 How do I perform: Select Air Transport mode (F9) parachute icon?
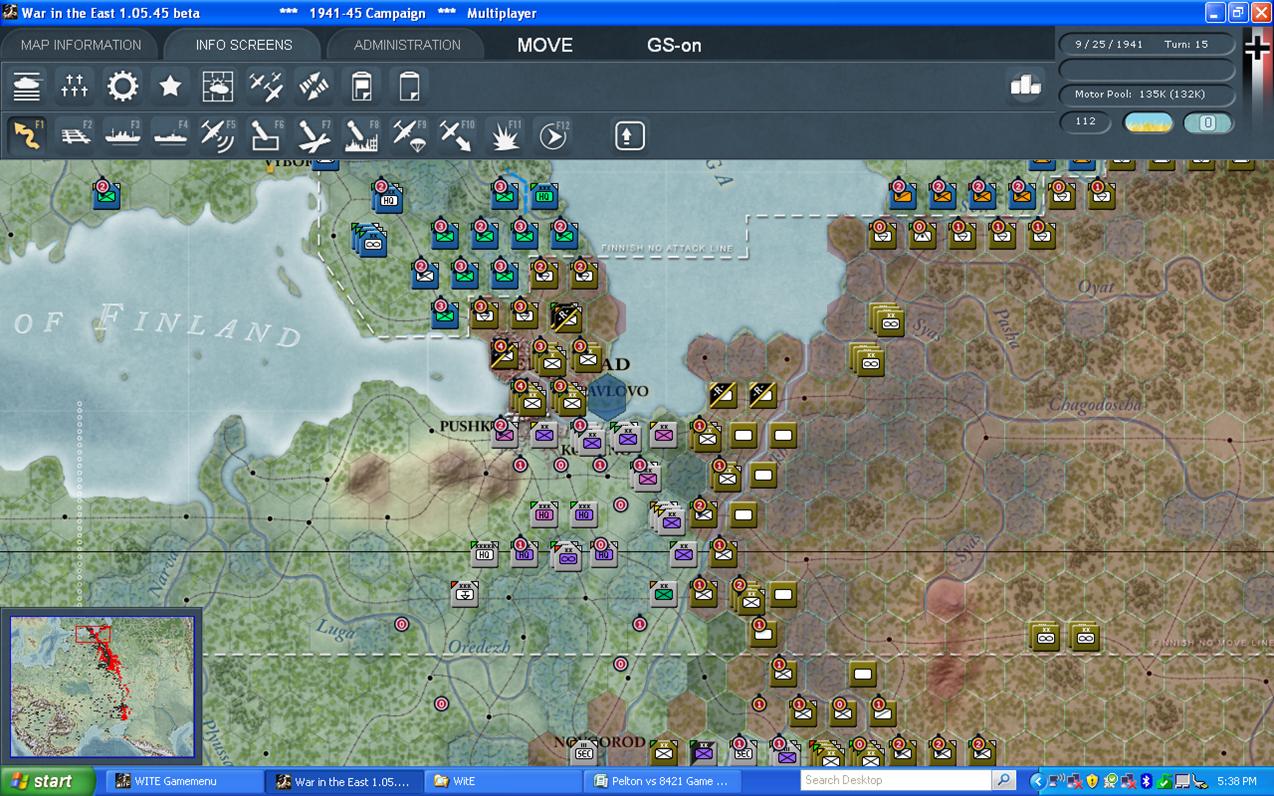pos(410,135)
